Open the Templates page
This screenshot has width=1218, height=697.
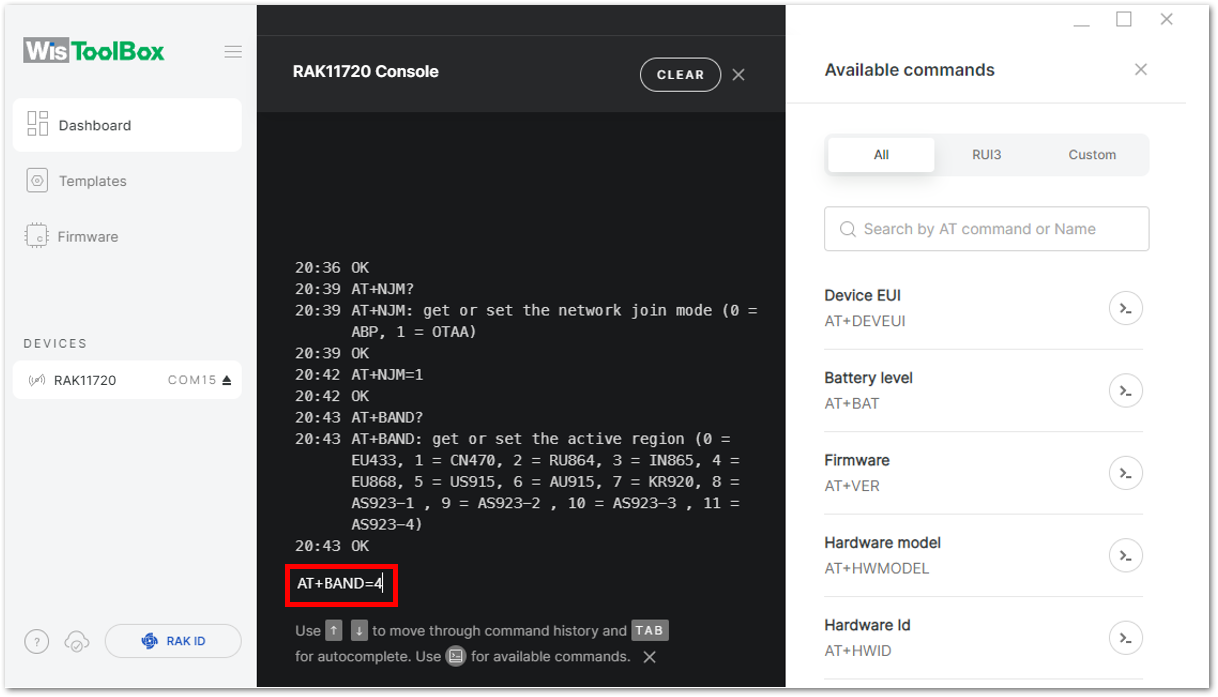[92, 181]
